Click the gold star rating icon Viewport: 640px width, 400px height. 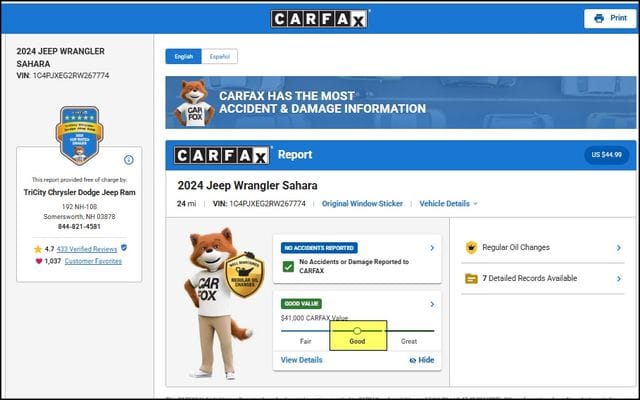38,249
